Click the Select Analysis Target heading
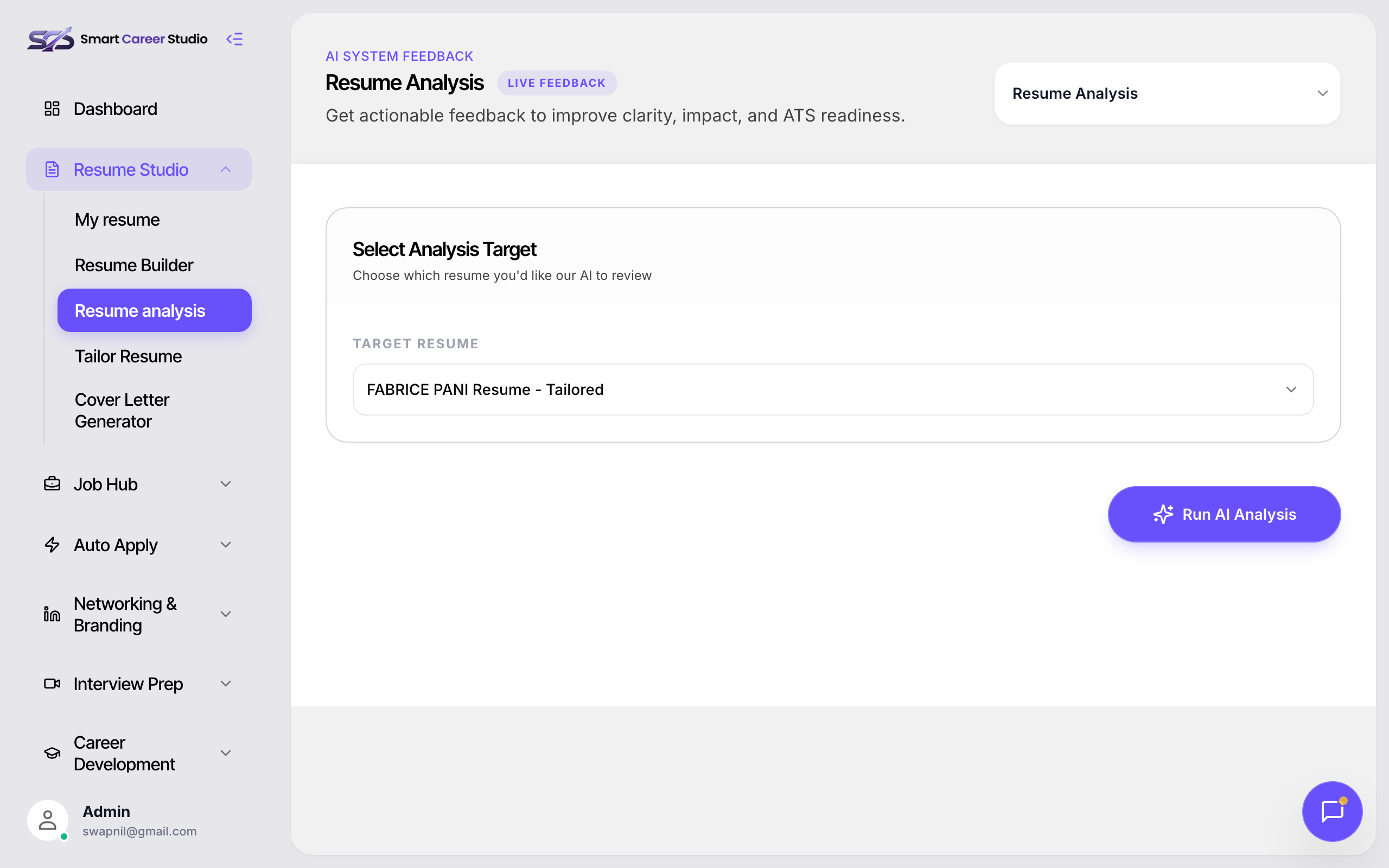This screenshot has width=1389, height=868. [x=444, y=249]
